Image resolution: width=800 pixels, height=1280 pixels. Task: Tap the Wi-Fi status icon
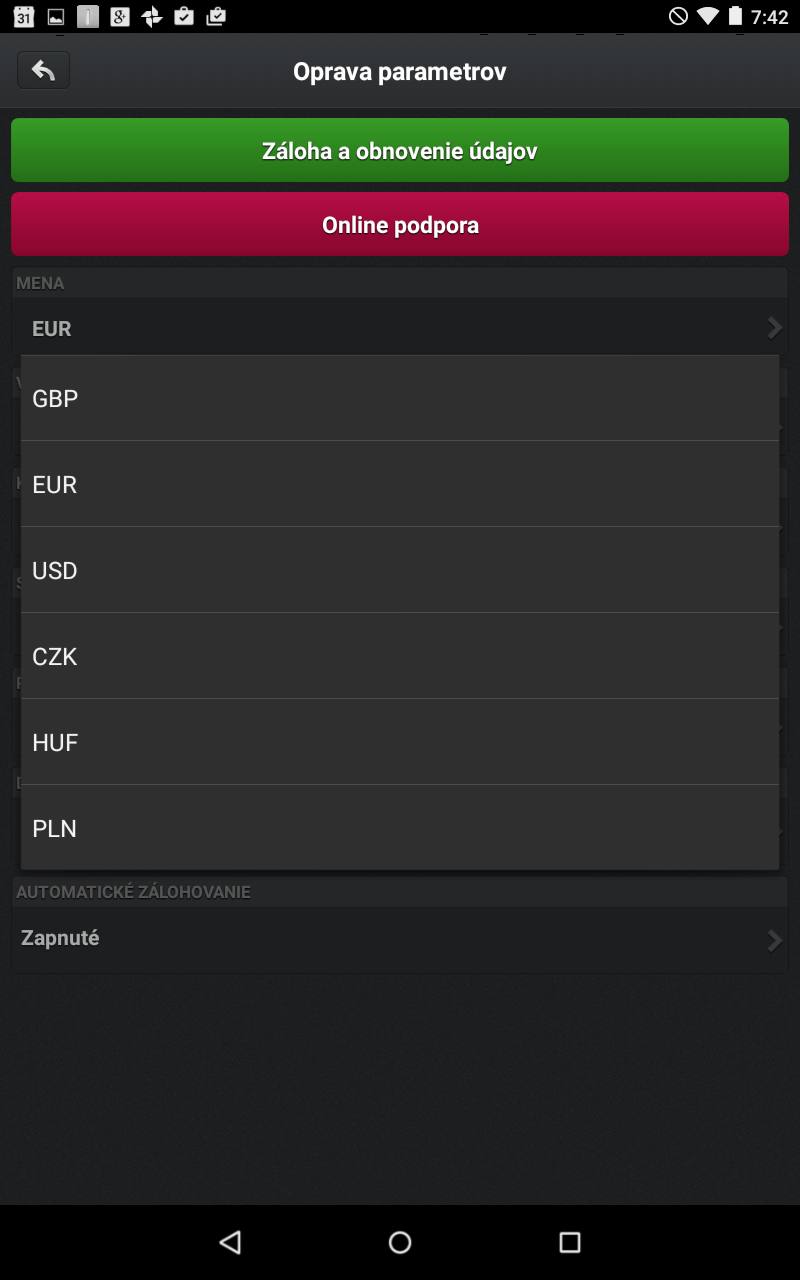[x=708, y=16]
